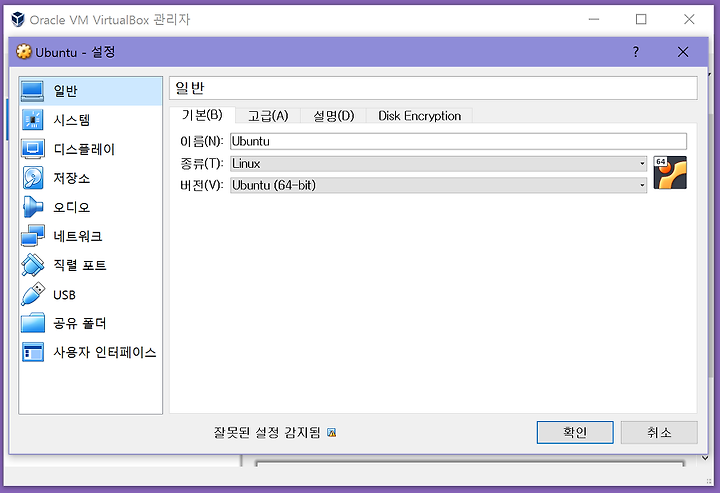Click the settings gear icon in dialog title

tap(23, 52)
